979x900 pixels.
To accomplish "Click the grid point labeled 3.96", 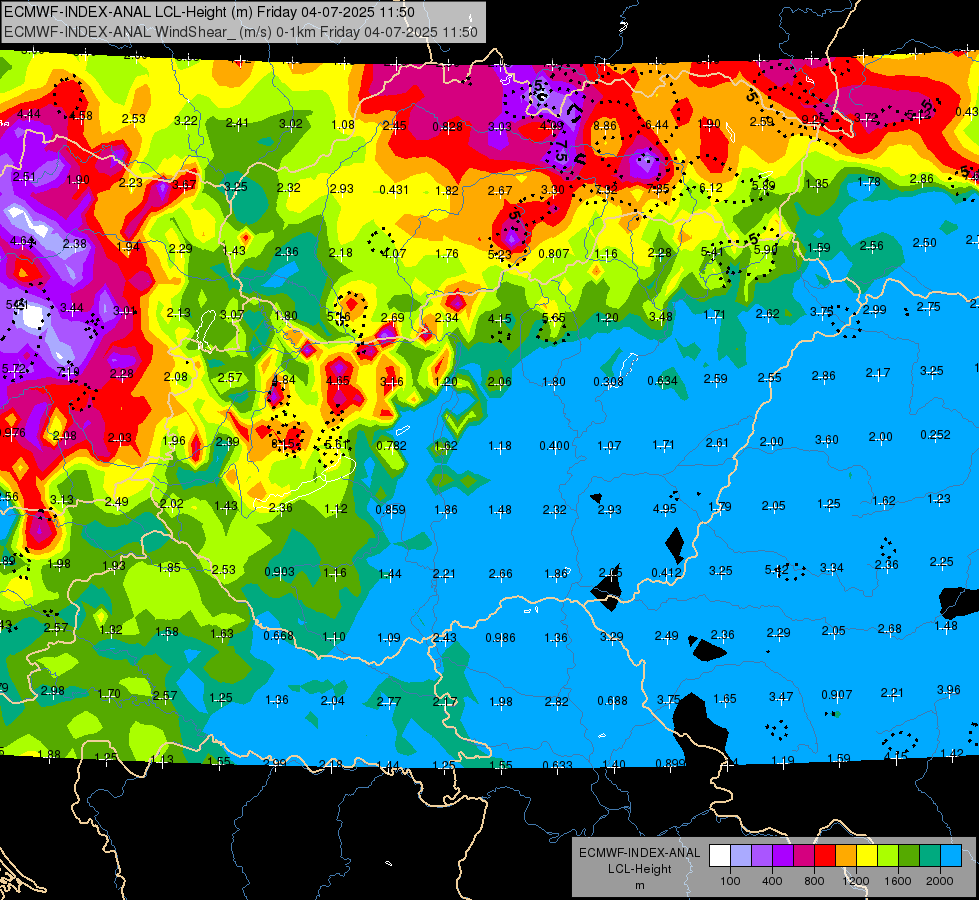I will click(x=949, y=690).
